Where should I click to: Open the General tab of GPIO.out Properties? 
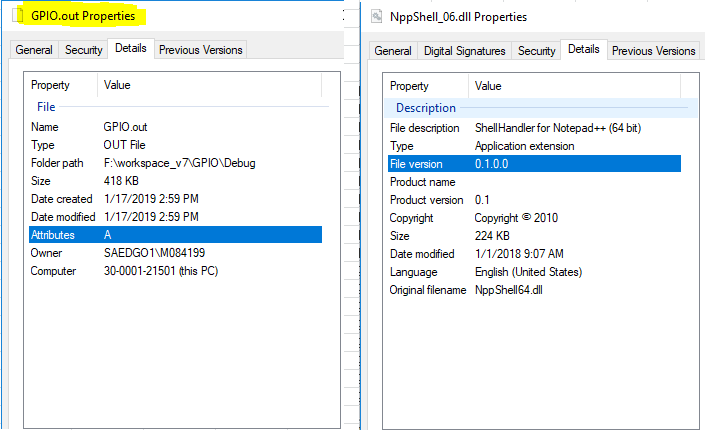(x=34, y=50)
